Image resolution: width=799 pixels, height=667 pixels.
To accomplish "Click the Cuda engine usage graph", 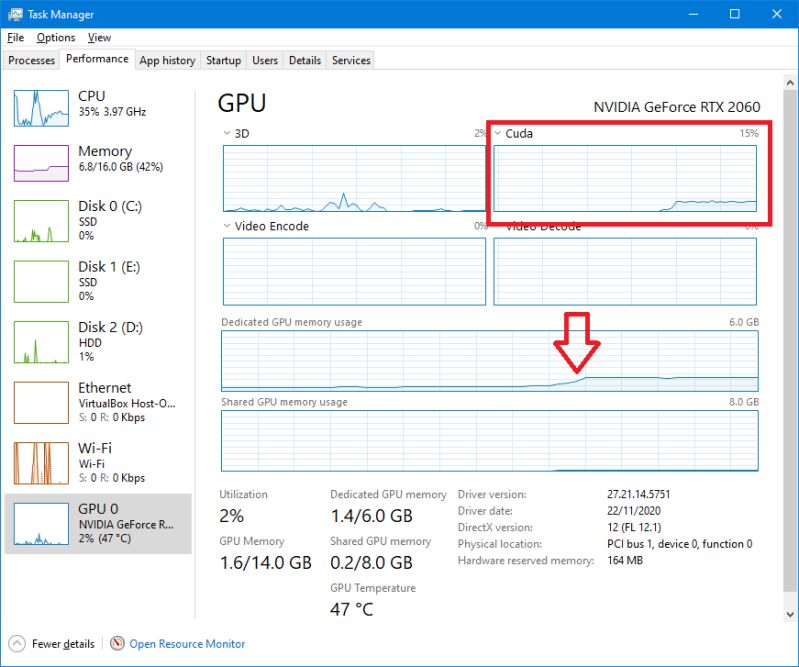I will point(625,178).
